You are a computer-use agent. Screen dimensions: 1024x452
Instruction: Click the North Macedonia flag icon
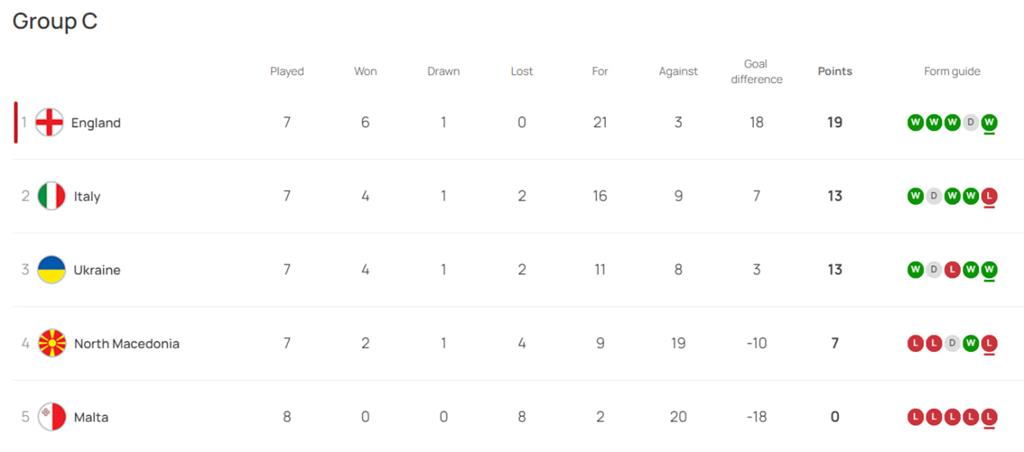point(52,344)
